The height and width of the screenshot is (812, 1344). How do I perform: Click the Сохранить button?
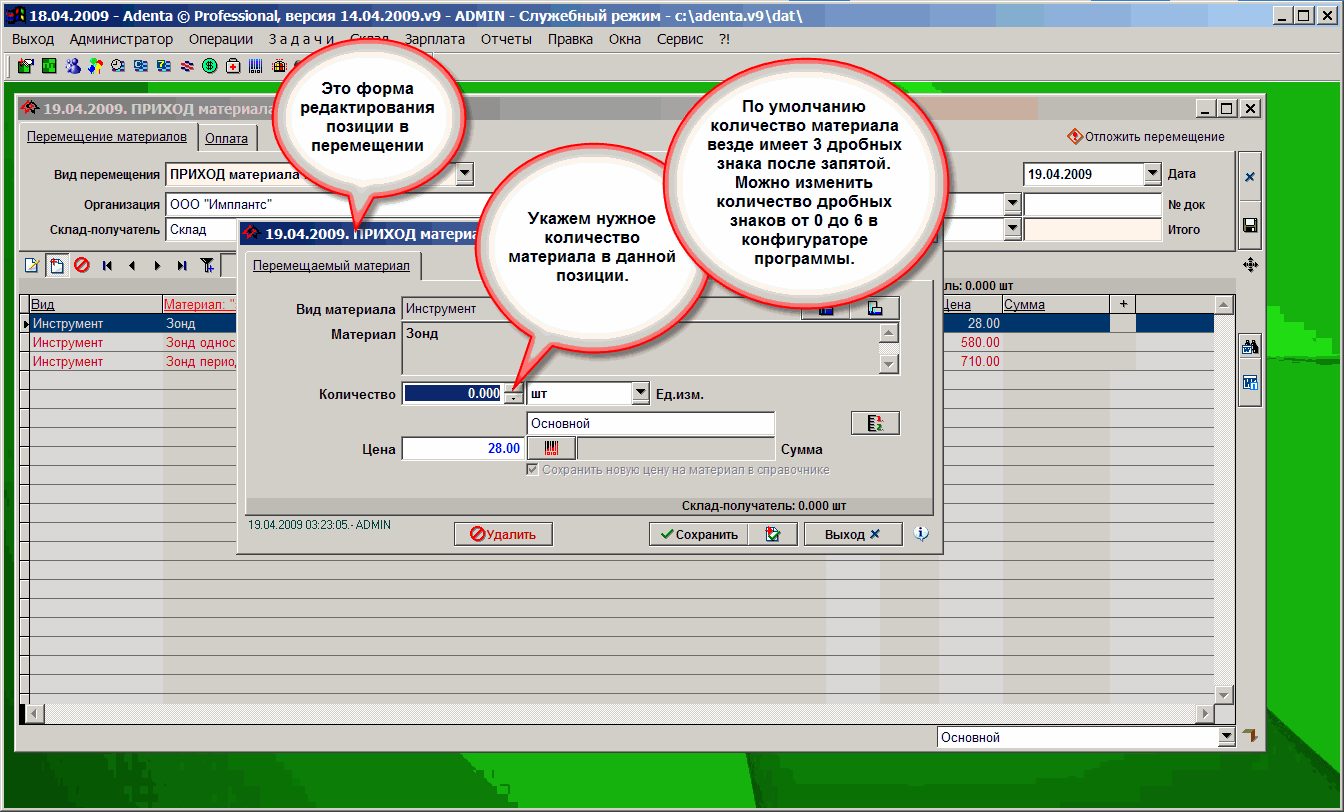[x=698, y=534]
